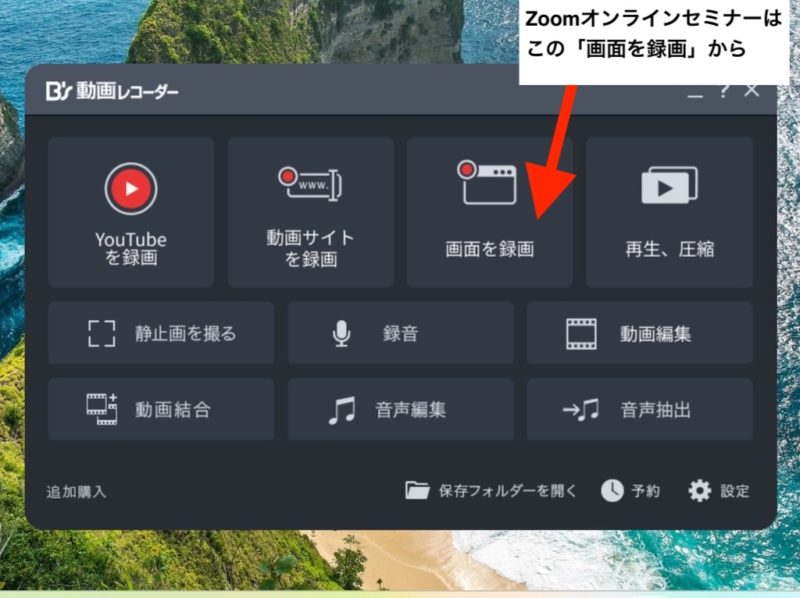Screen dimensions: 800x598
Task: Minimize the 動画レコーダー window
Action: (x=695, y=92)
